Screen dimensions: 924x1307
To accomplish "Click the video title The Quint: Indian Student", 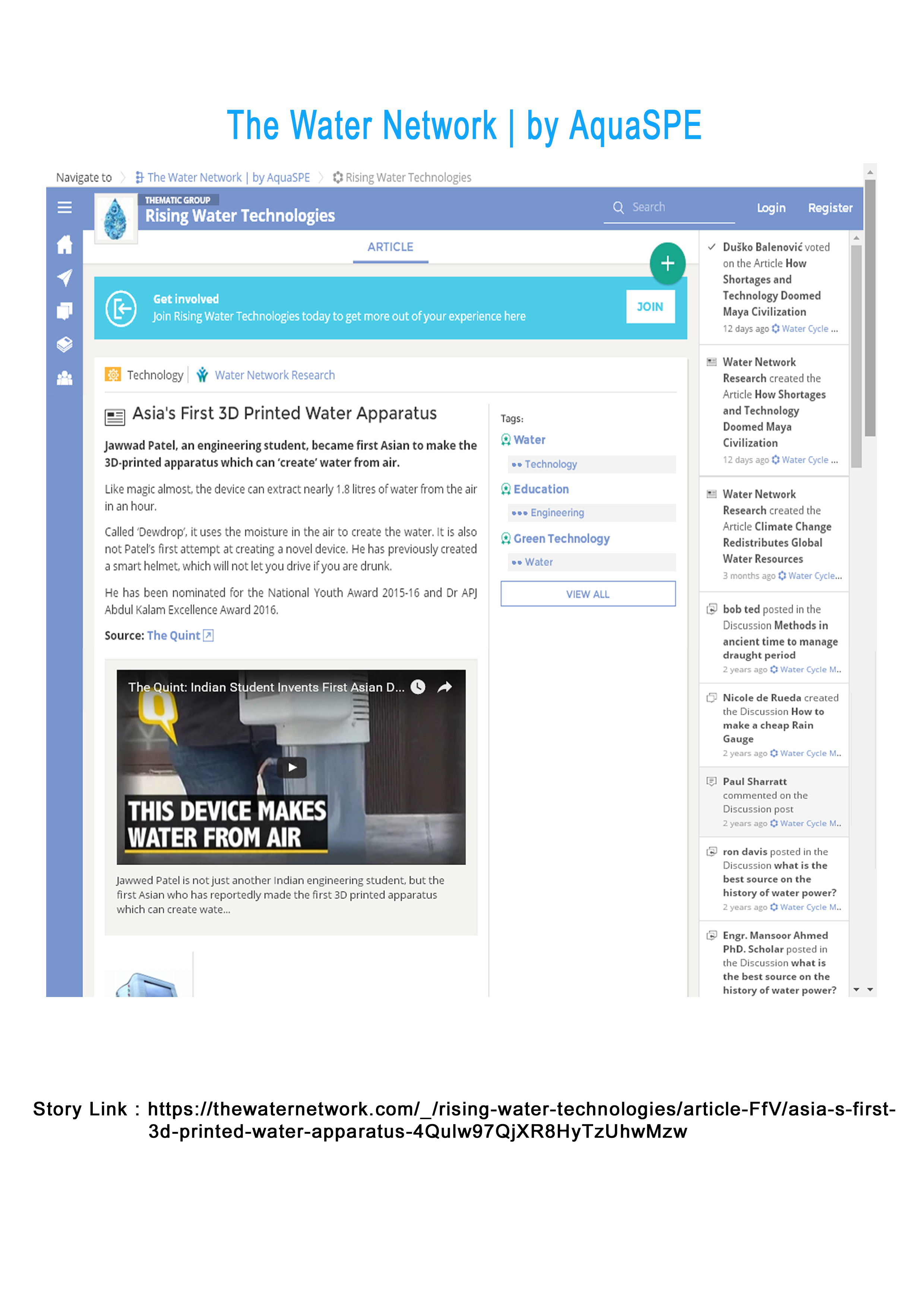I will click(x=266, y=687).
